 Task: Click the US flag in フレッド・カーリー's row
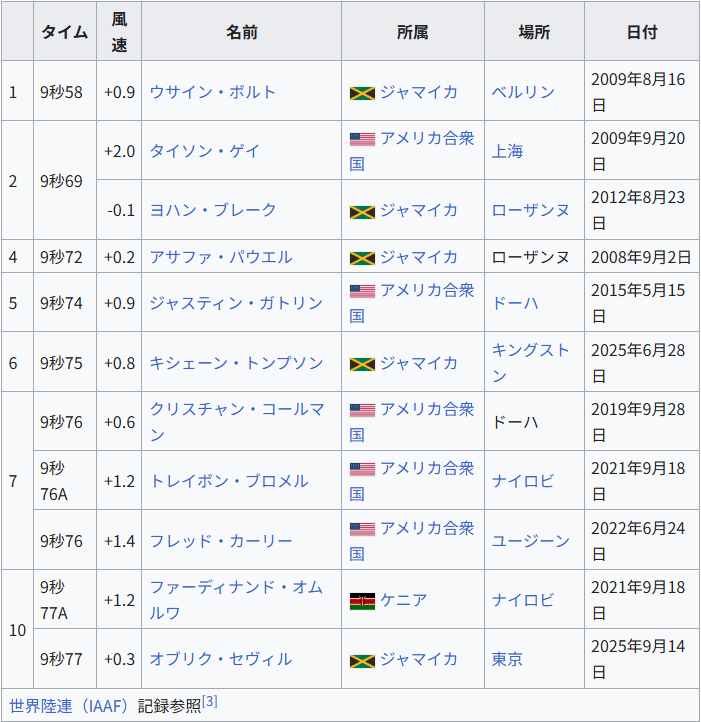362,529
